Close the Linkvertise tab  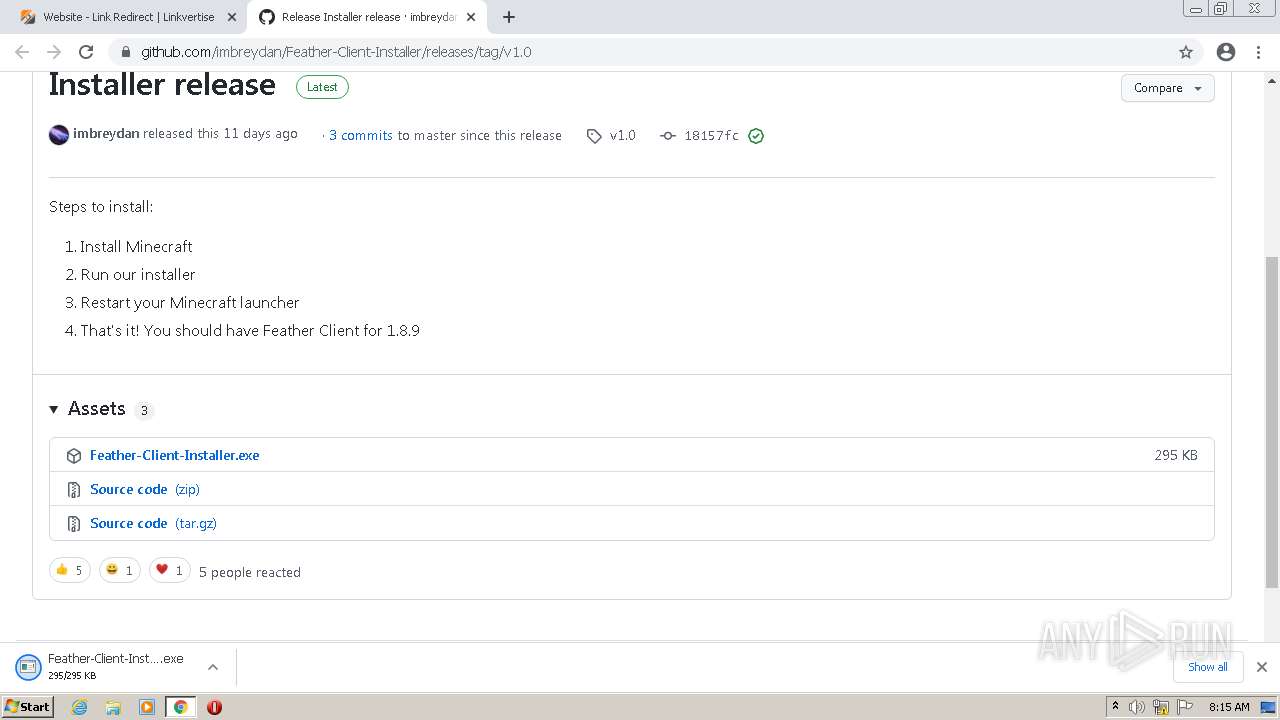tap(232, 17)
